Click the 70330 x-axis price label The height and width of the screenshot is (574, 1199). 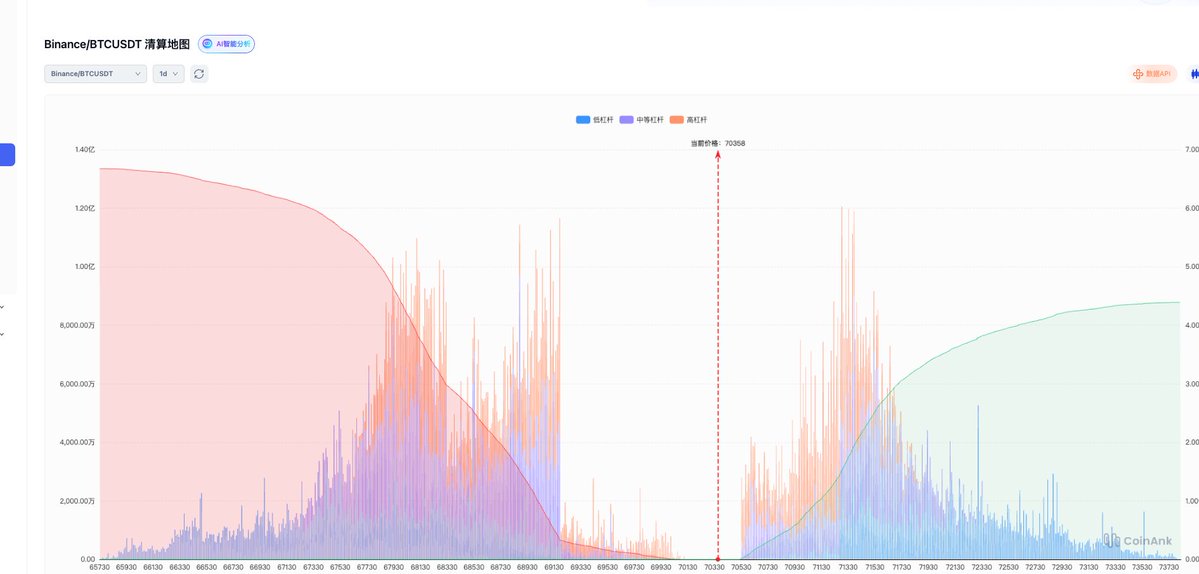[x=714, y=567]
